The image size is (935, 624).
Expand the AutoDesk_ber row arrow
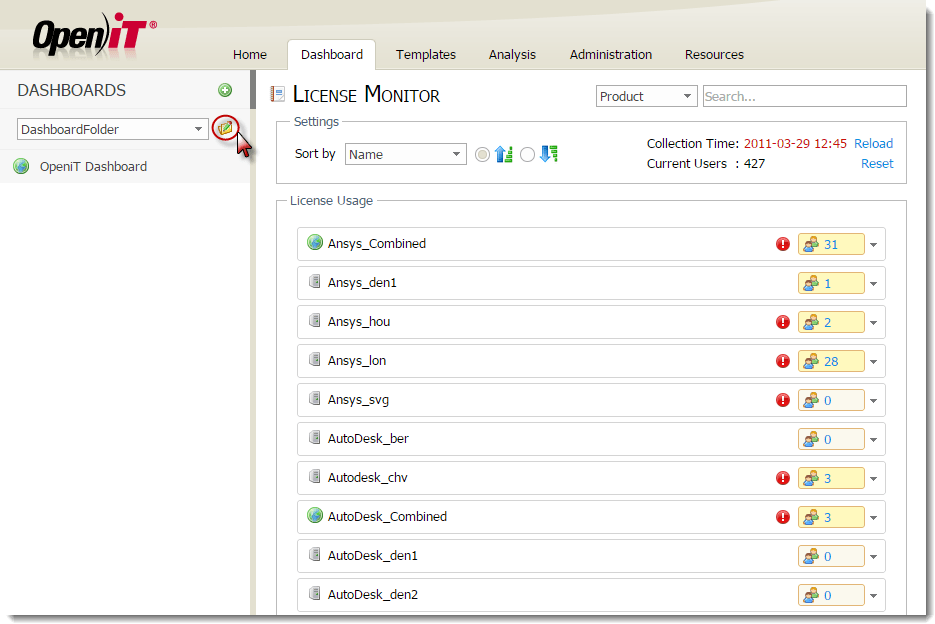tap(874, 440)
